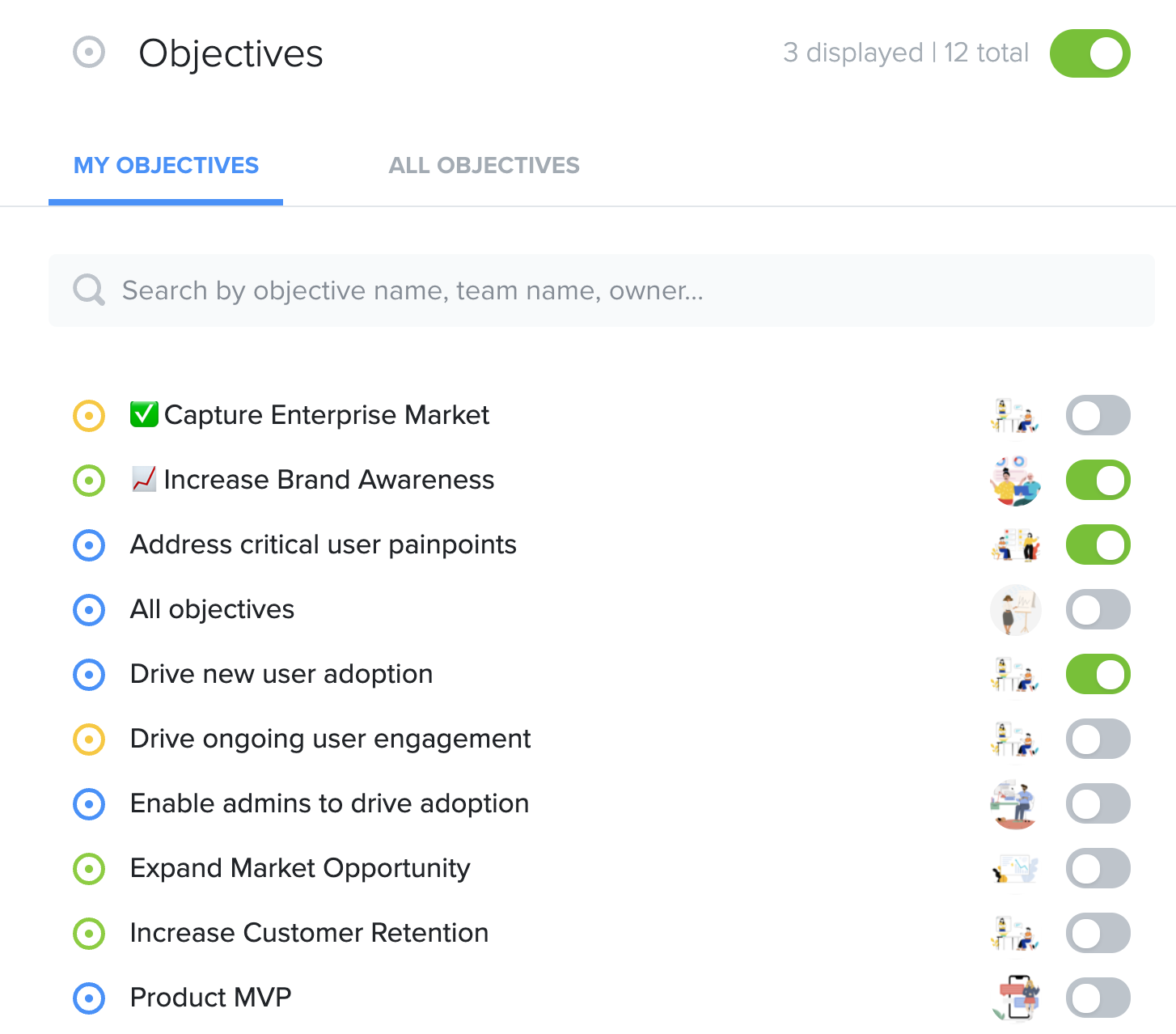Click the search magnifier icon

pos(89,290)
